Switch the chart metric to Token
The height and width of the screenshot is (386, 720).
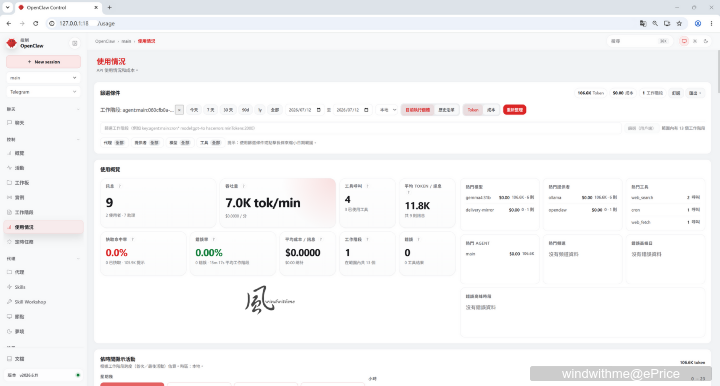click(473, 110)
